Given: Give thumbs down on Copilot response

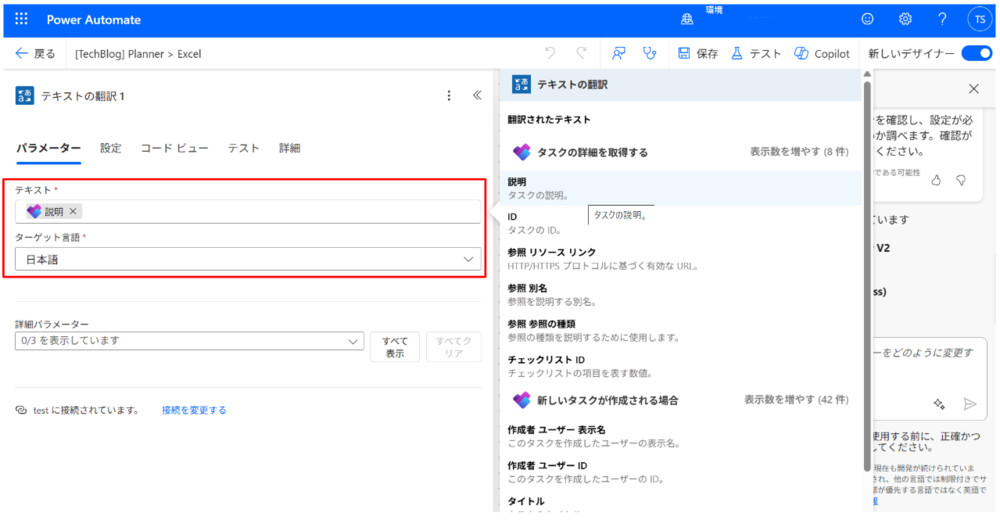Looking at the screenshot, I should coord(961,181).
